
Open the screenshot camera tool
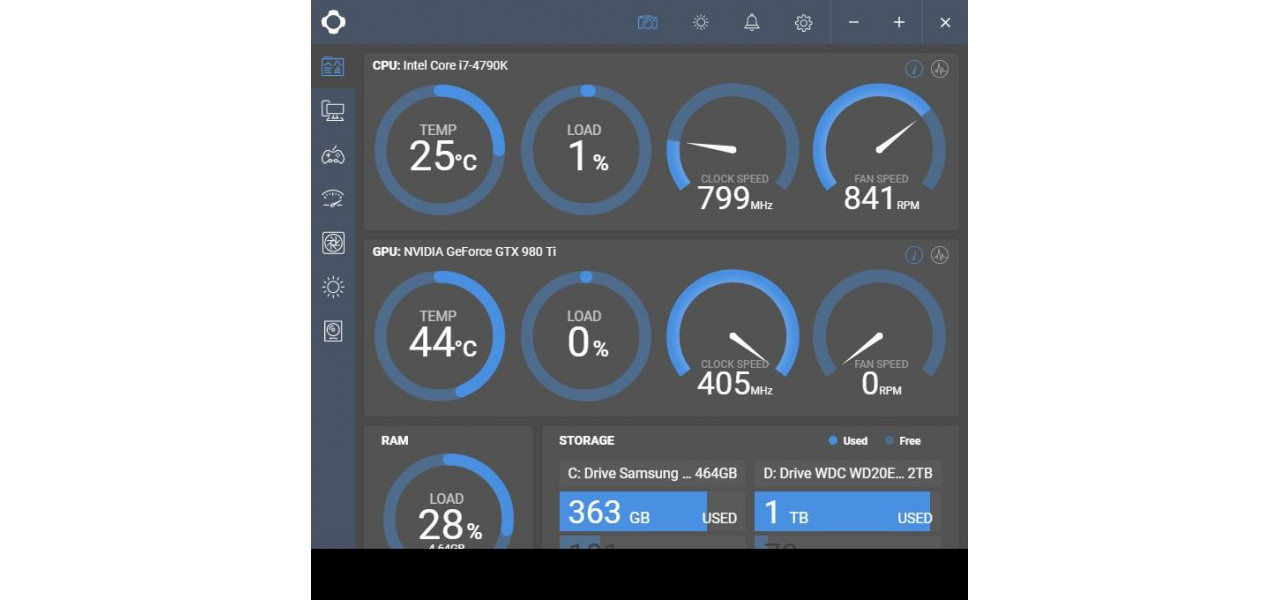(x=648, y=22)
